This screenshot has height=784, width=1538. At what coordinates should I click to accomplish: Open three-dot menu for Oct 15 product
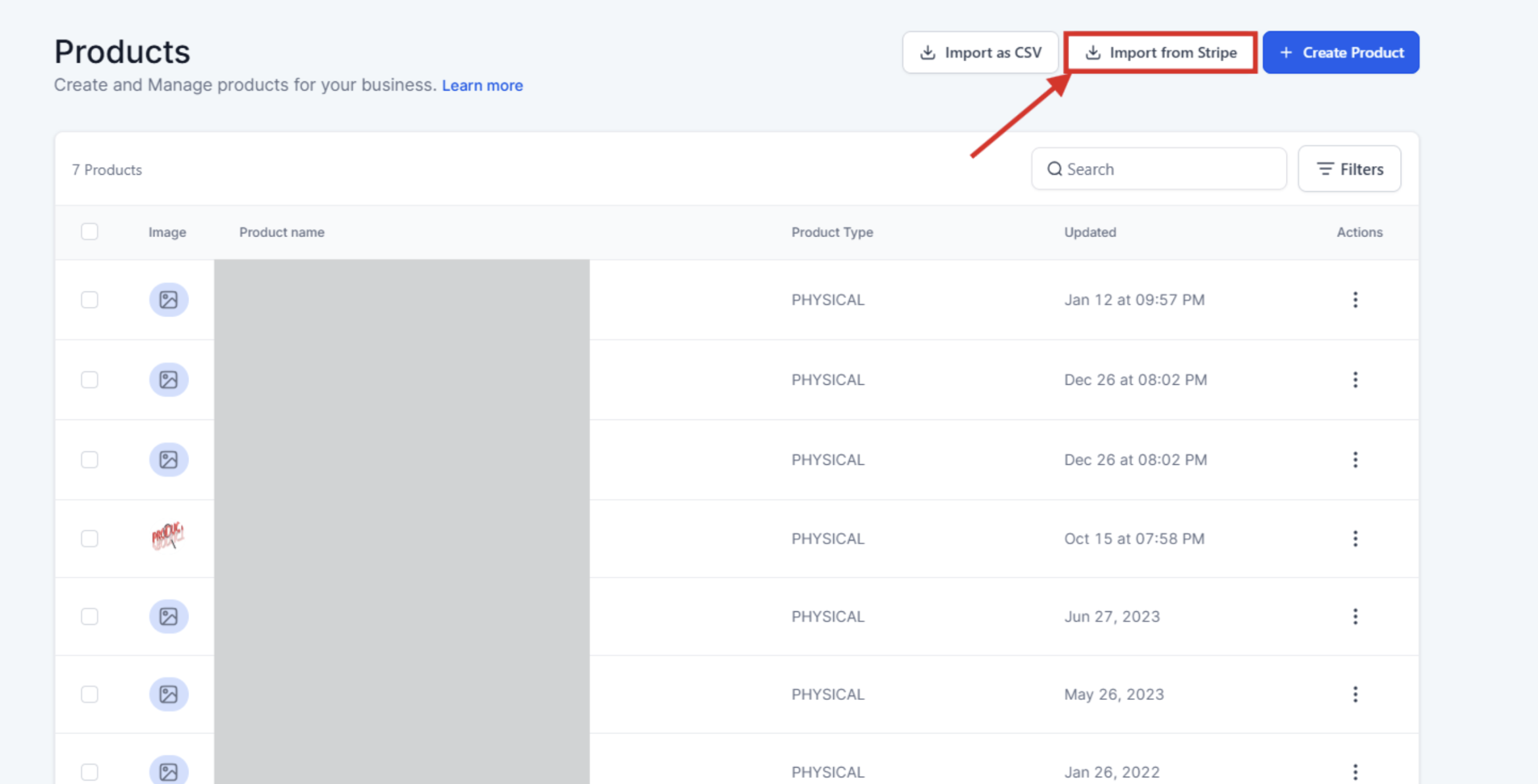(1355, 538)
